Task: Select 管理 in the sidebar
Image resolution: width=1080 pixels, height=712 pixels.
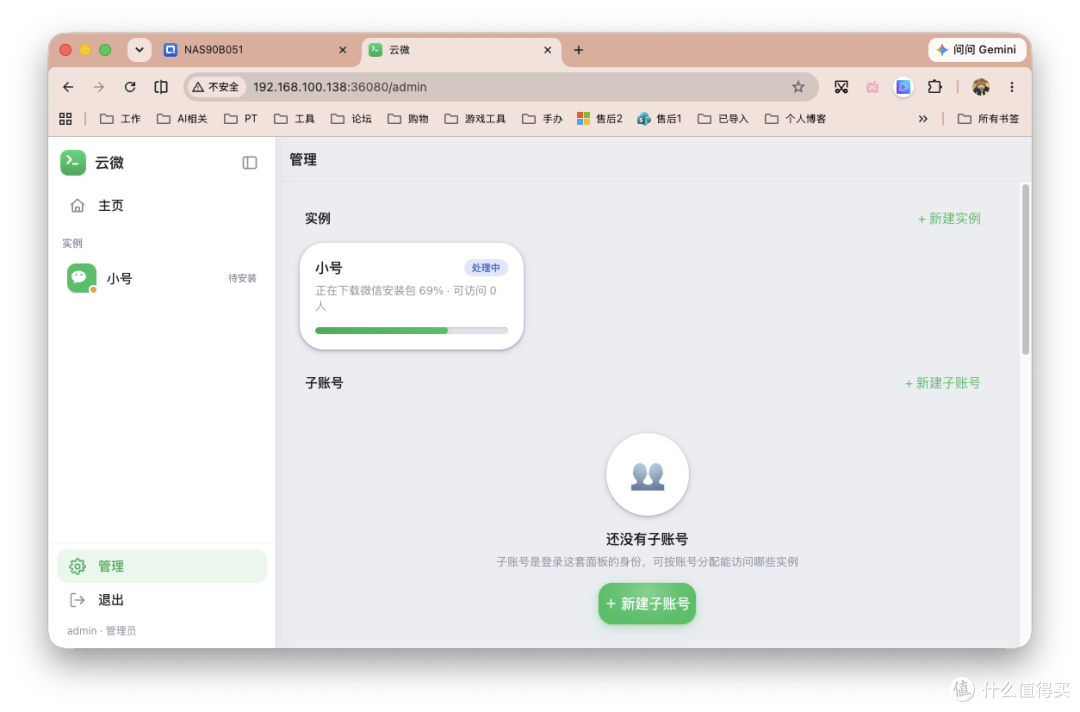Action: click(162, 566)
